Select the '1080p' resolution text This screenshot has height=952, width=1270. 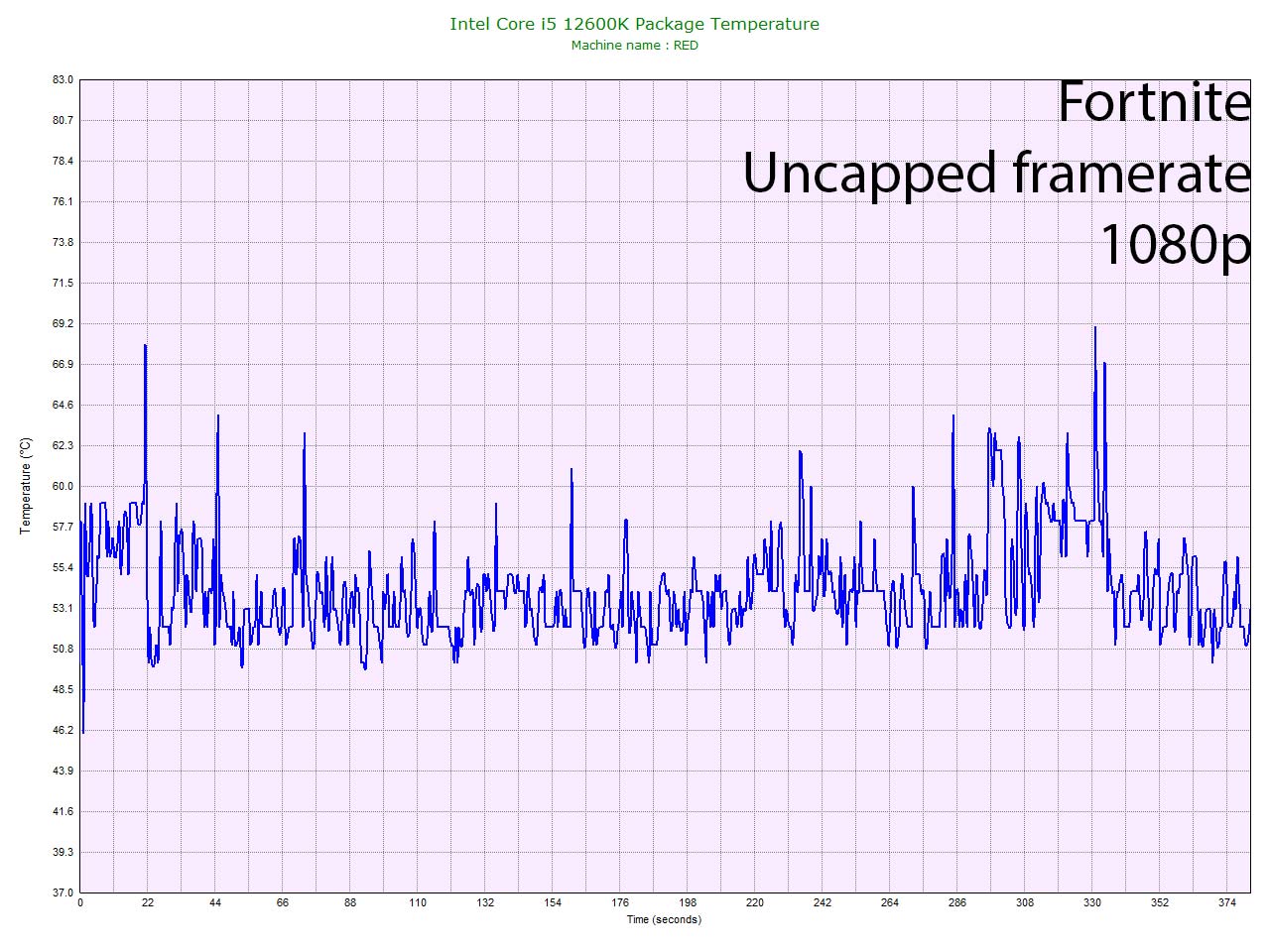[x=1175, y=243]
